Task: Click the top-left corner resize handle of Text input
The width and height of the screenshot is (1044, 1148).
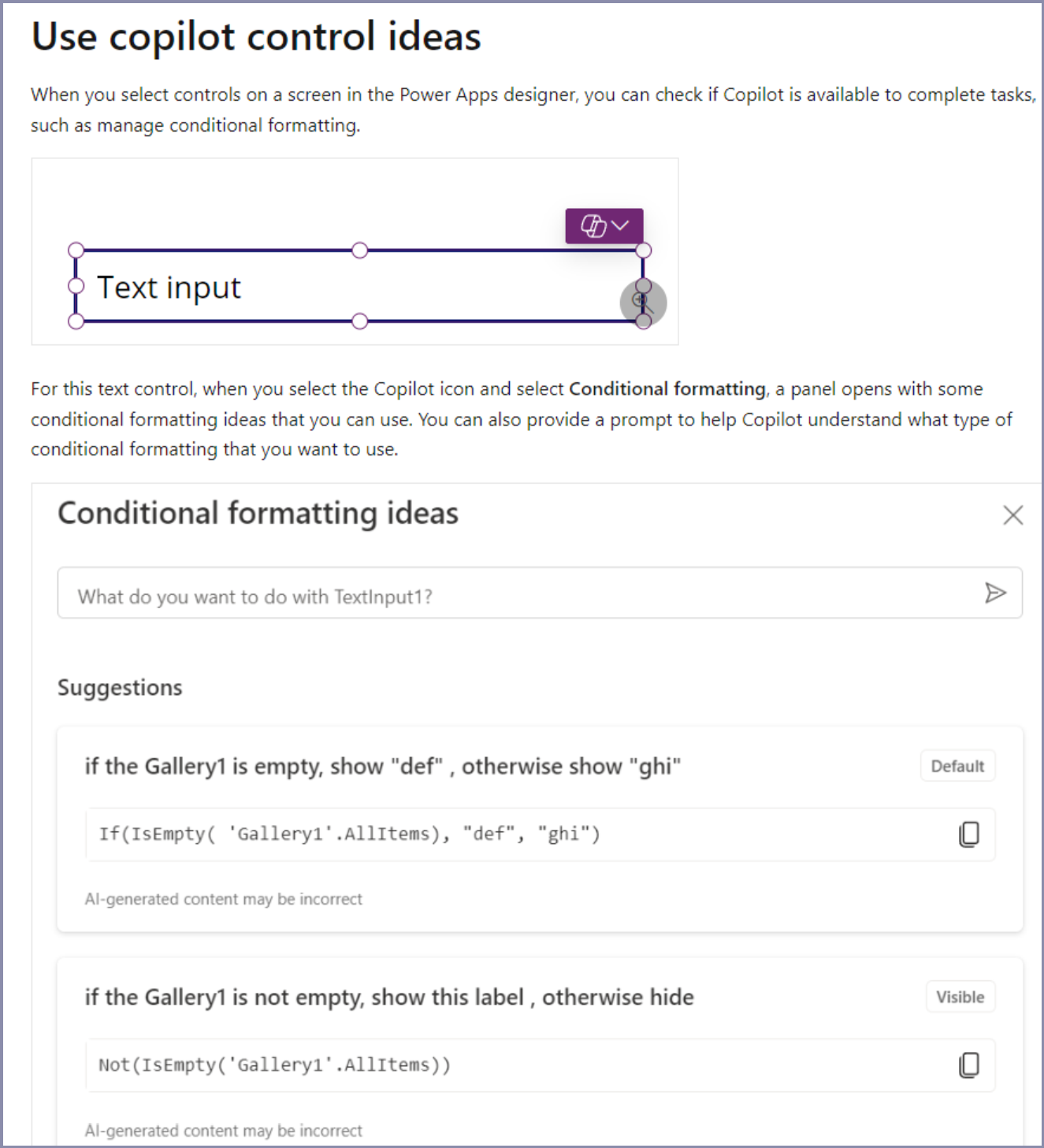Action: [76, 251]
